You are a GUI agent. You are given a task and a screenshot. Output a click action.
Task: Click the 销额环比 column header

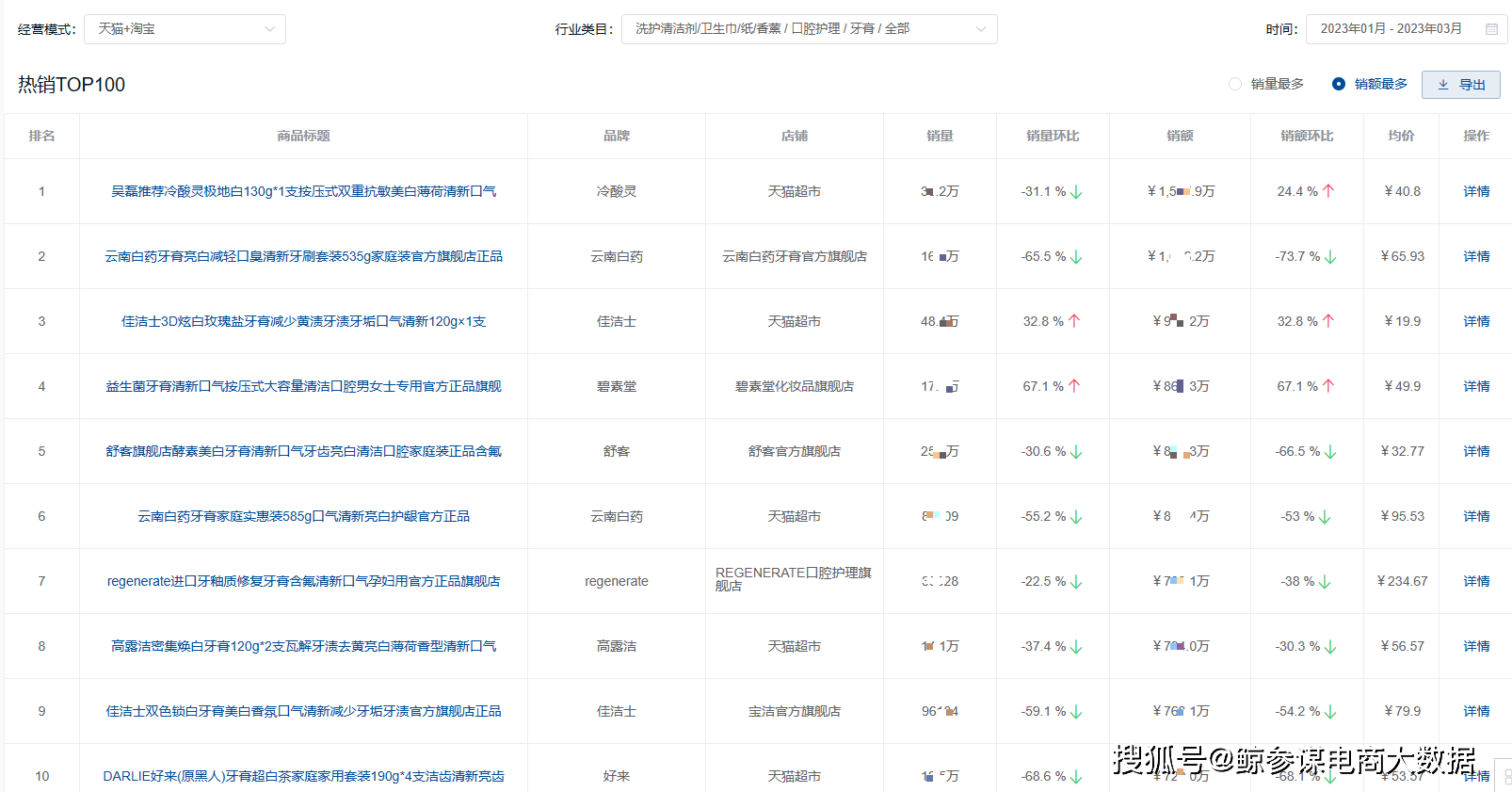point(1307,136)
